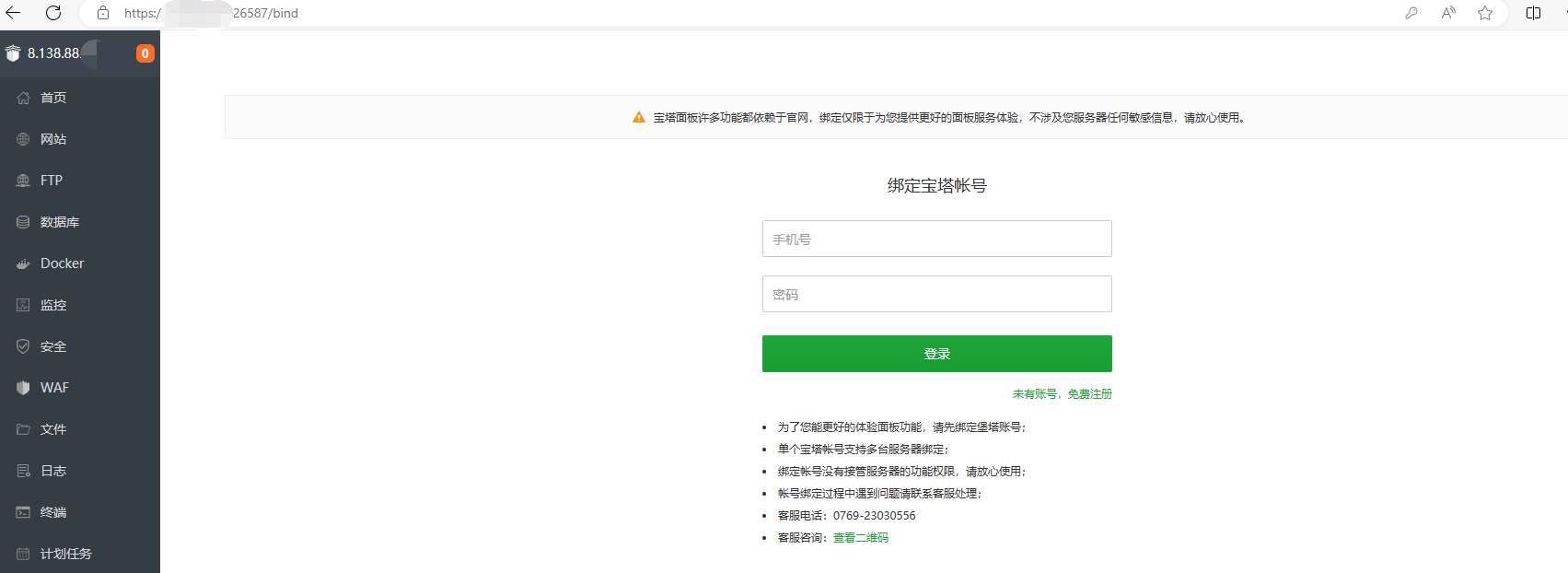Open 首页 menu item
The height and width of the screenshot is (573, 1568).
click(80, 98)
